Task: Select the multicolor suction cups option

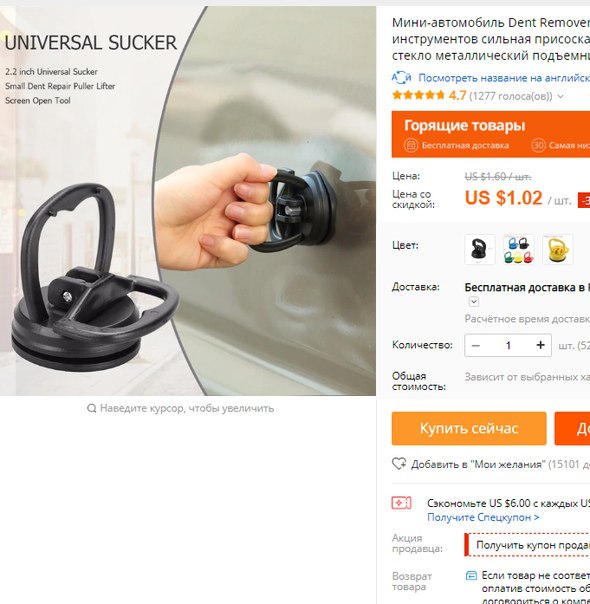Action: tap(519, 249)
